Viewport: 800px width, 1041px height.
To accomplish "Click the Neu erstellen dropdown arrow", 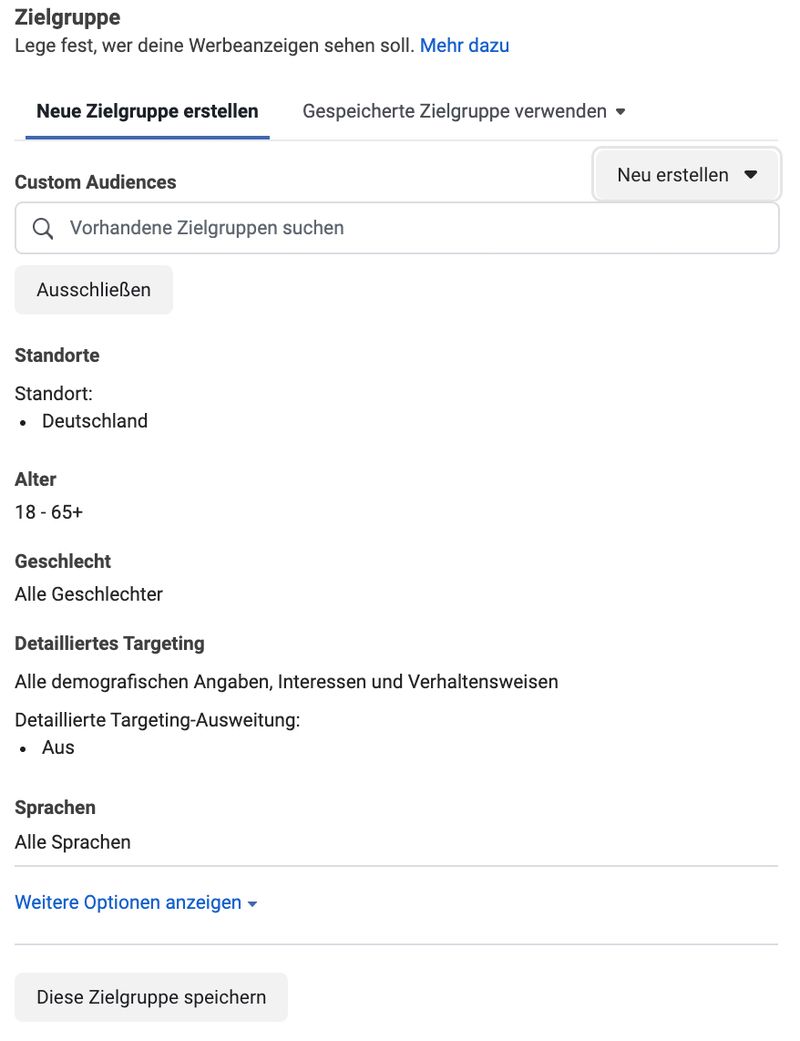I will point(751,175).
